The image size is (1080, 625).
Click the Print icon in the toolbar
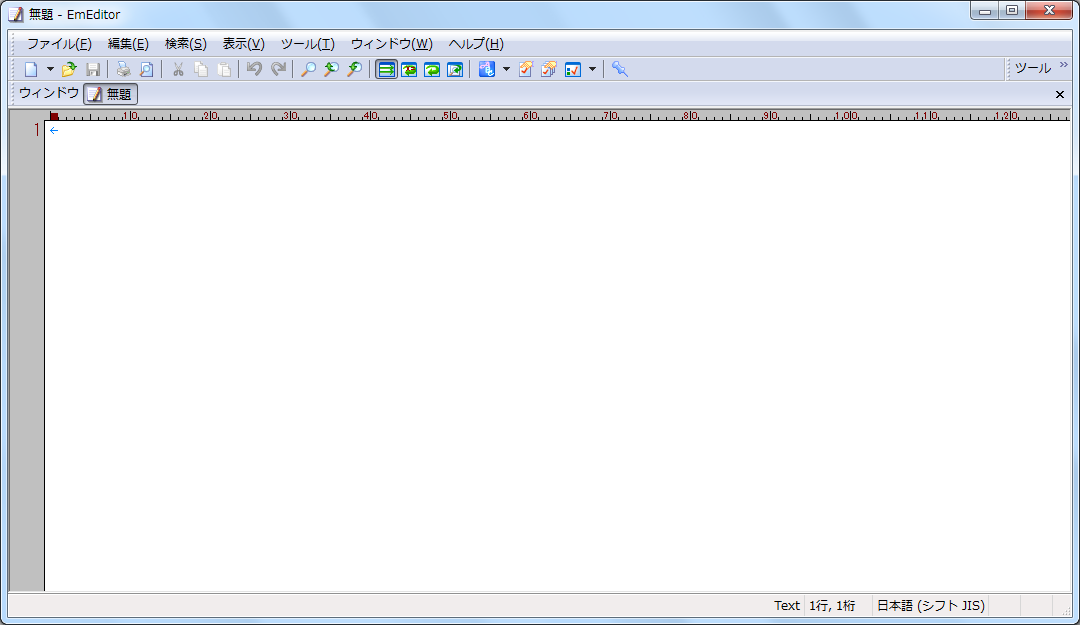coord(123,69)
